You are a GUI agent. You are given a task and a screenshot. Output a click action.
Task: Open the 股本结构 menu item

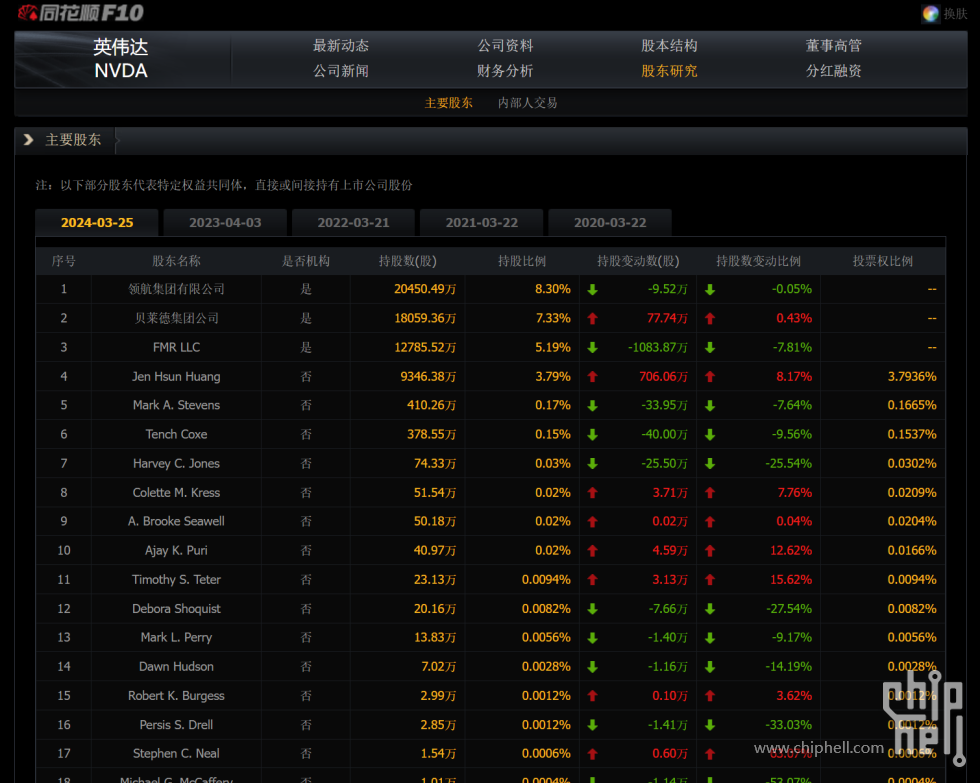669,46
